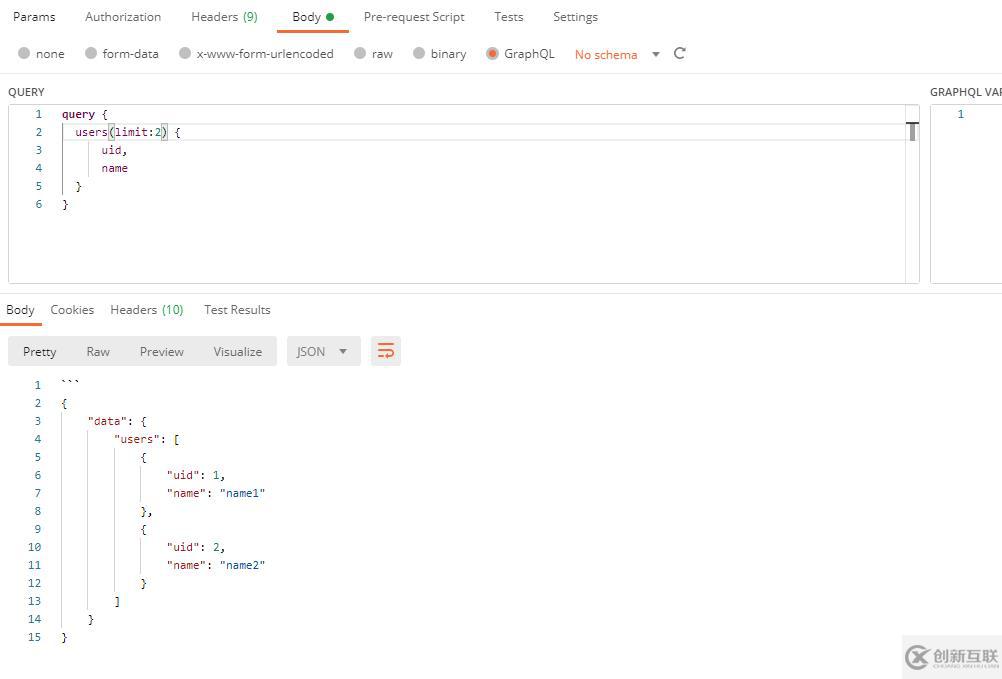Image resolution: width=1002 pixels, height=679 pixels.
Task: Switch to Visualize response view
Action: pos(238,351)
